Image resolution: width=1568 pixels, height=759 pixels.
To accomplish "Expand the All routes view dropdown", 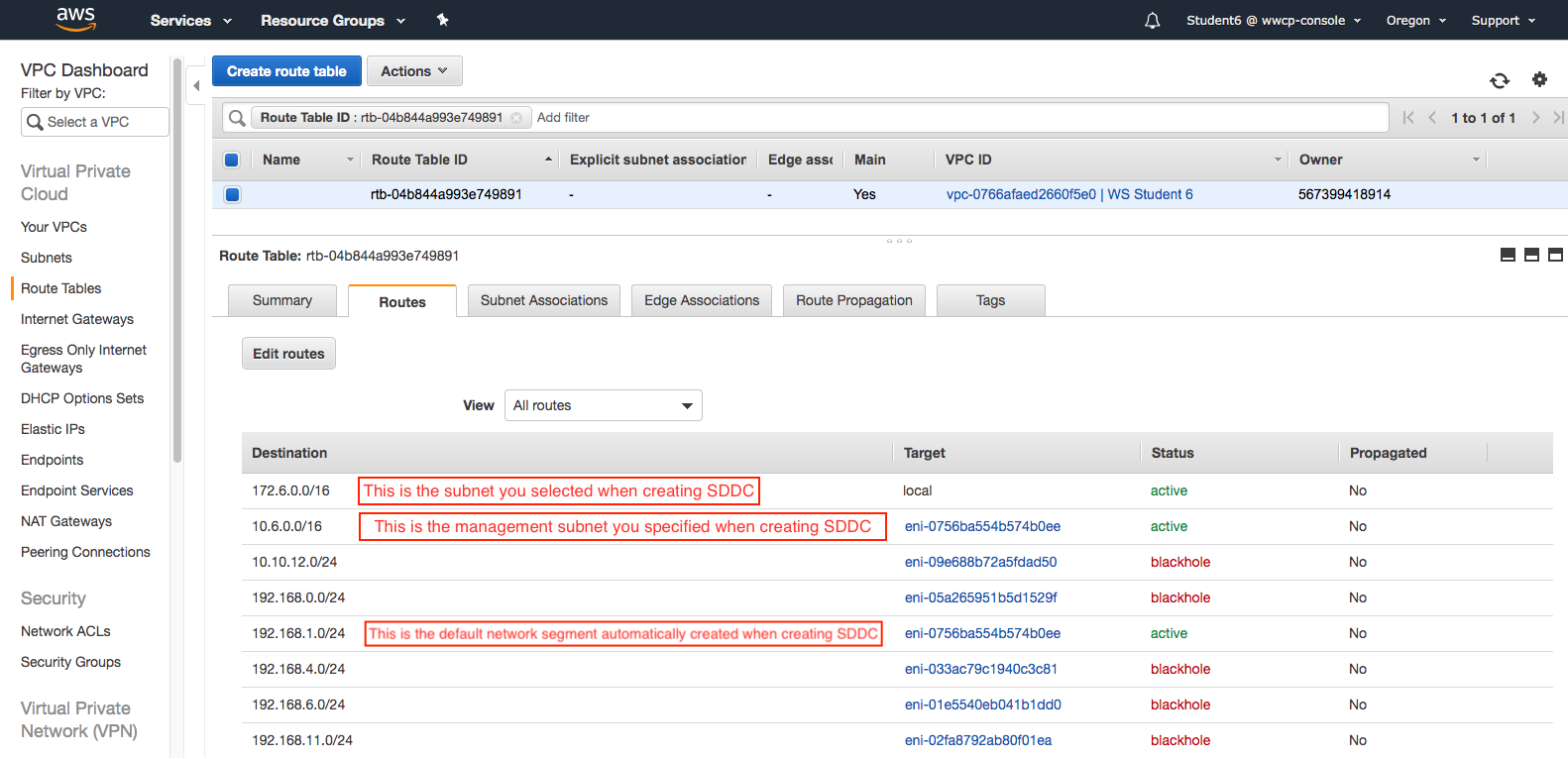I will [603, 405].
